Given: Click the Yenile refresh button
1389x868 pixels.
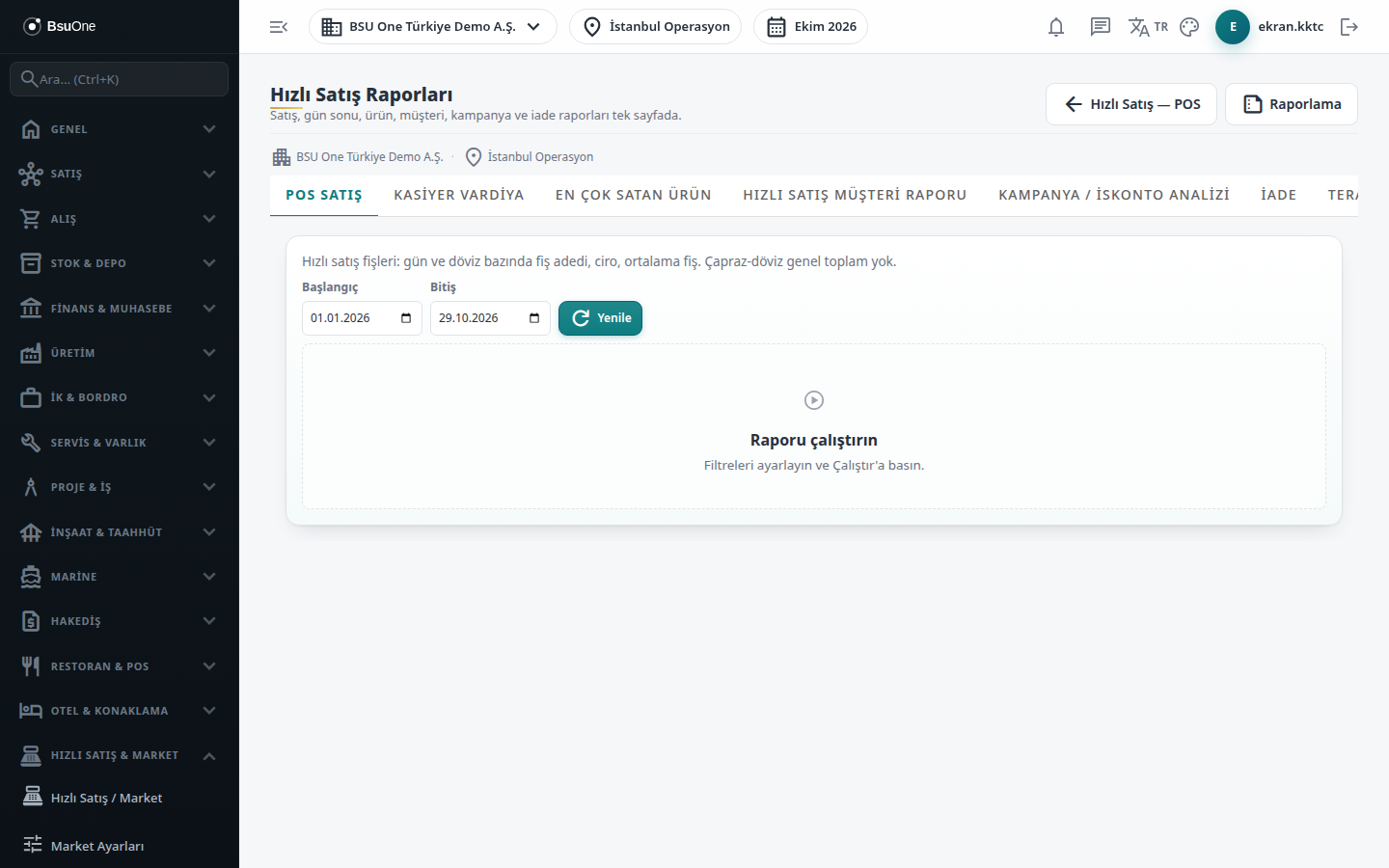Looking at the screenshot, I should click(601, 318).
